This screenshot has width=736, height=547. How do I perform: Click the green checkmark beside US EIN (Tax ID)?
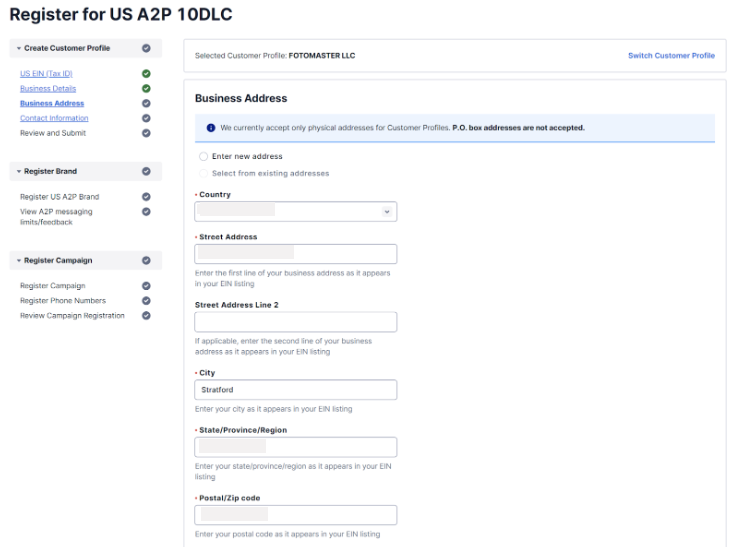coord(146,74)
